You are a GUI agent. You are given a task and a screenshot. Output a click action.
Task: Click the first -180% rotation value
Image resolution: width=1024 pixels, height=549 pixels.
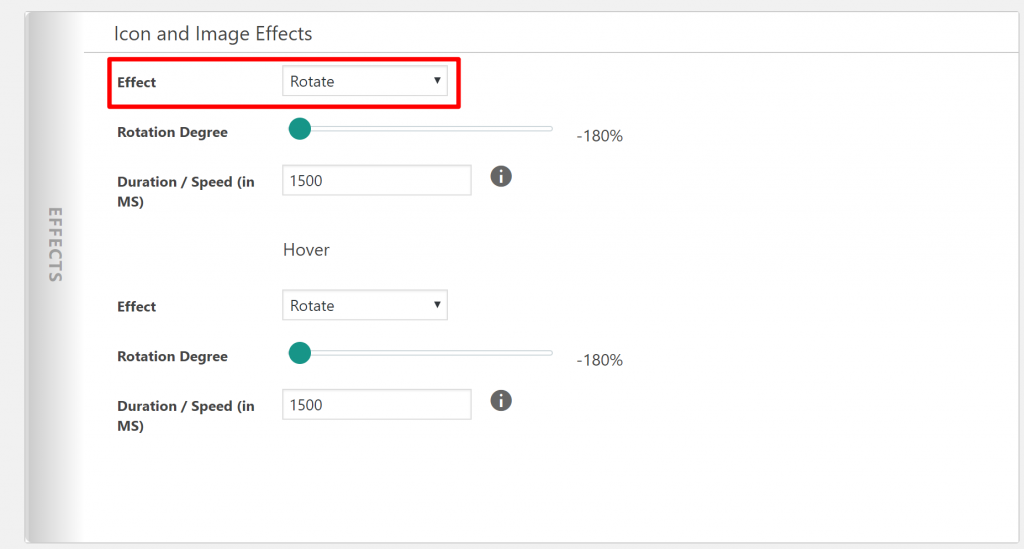(x=600, y=136)
